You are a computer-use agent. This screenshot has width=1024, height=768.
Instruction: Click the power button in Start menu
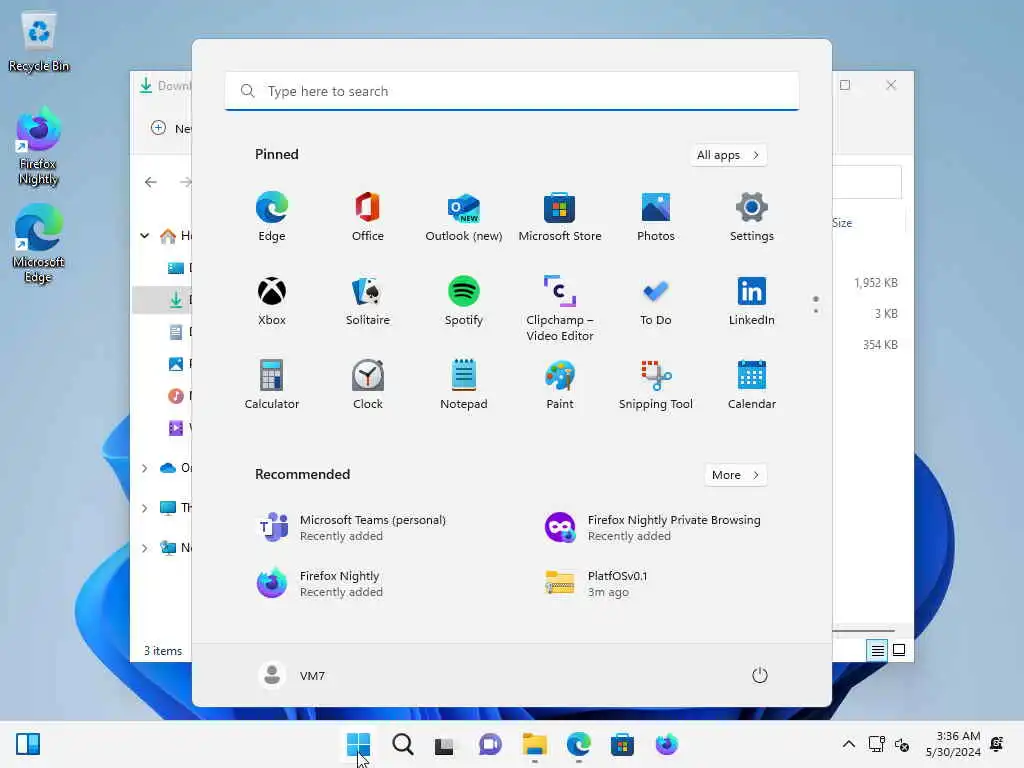pos(760,675)
